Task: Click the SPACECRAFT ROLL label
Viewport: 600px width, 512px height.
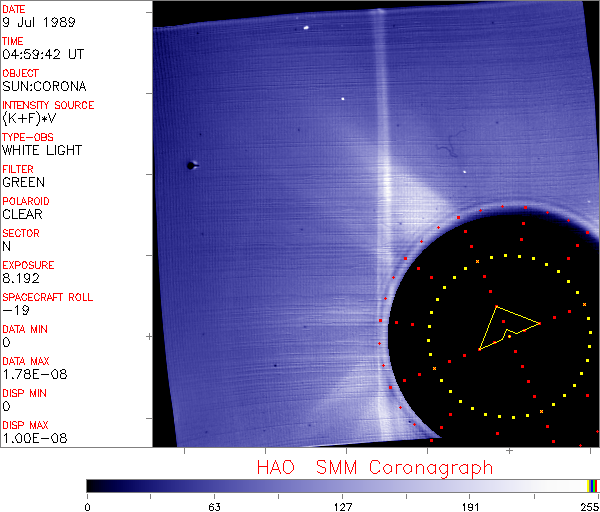Action: point(47,297)
